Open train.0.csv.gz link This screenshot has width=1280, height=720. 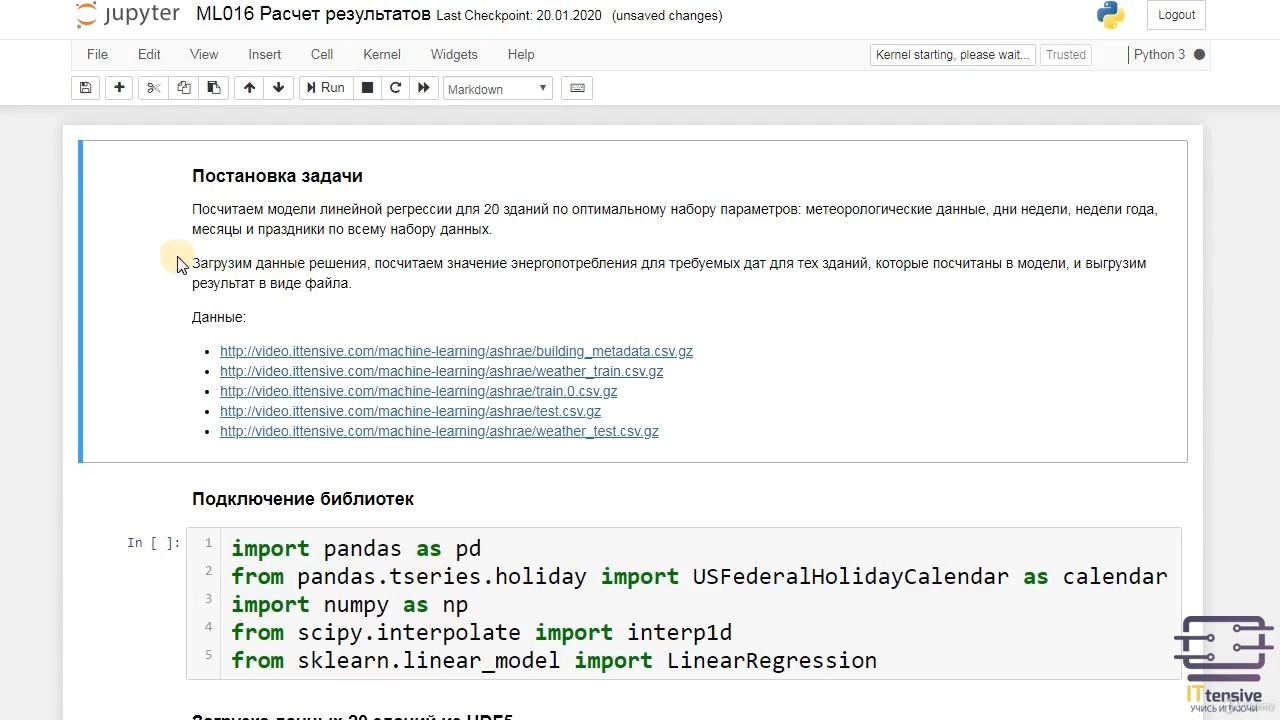point(418,391)
